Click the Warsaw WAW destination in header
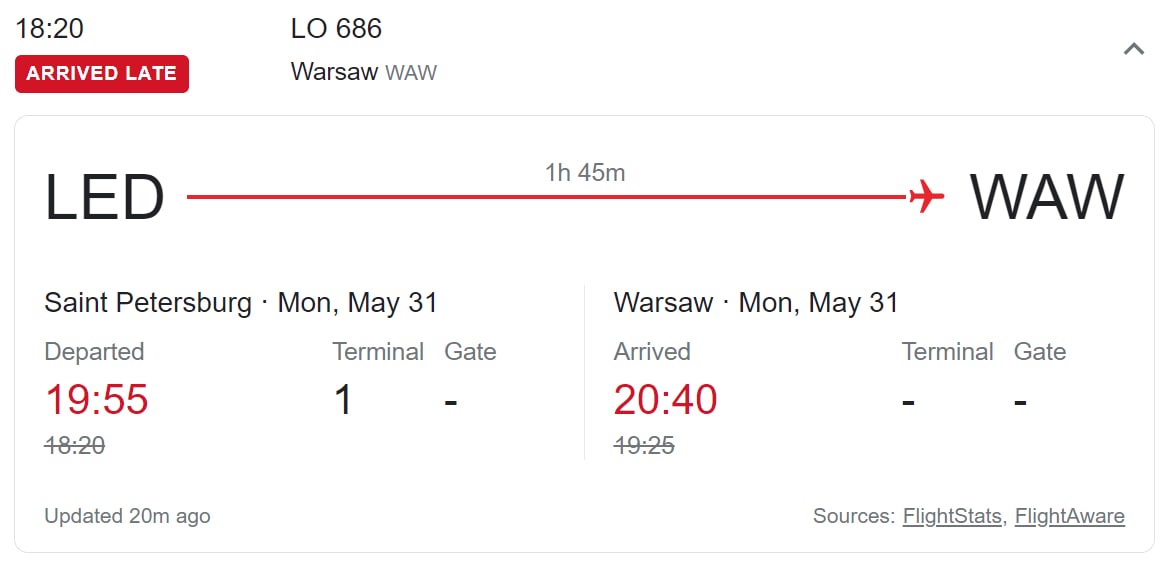The image size is (1171, 565). point(364,72)
